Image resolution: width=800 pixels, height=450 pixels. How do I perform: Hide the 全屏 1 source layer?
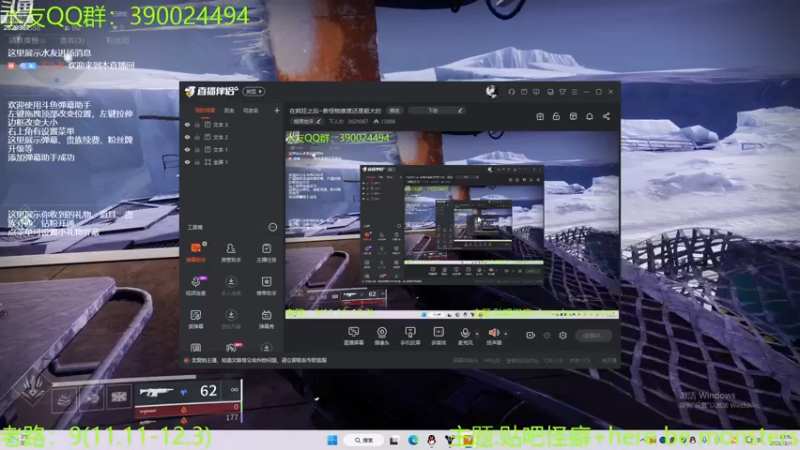pyautogui.click(x=187, y=162)
